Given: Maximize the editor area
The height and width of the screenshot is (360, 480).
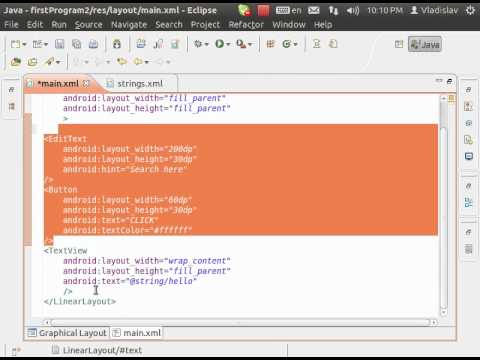Looking at the screenshot, I should click(449, 81).
